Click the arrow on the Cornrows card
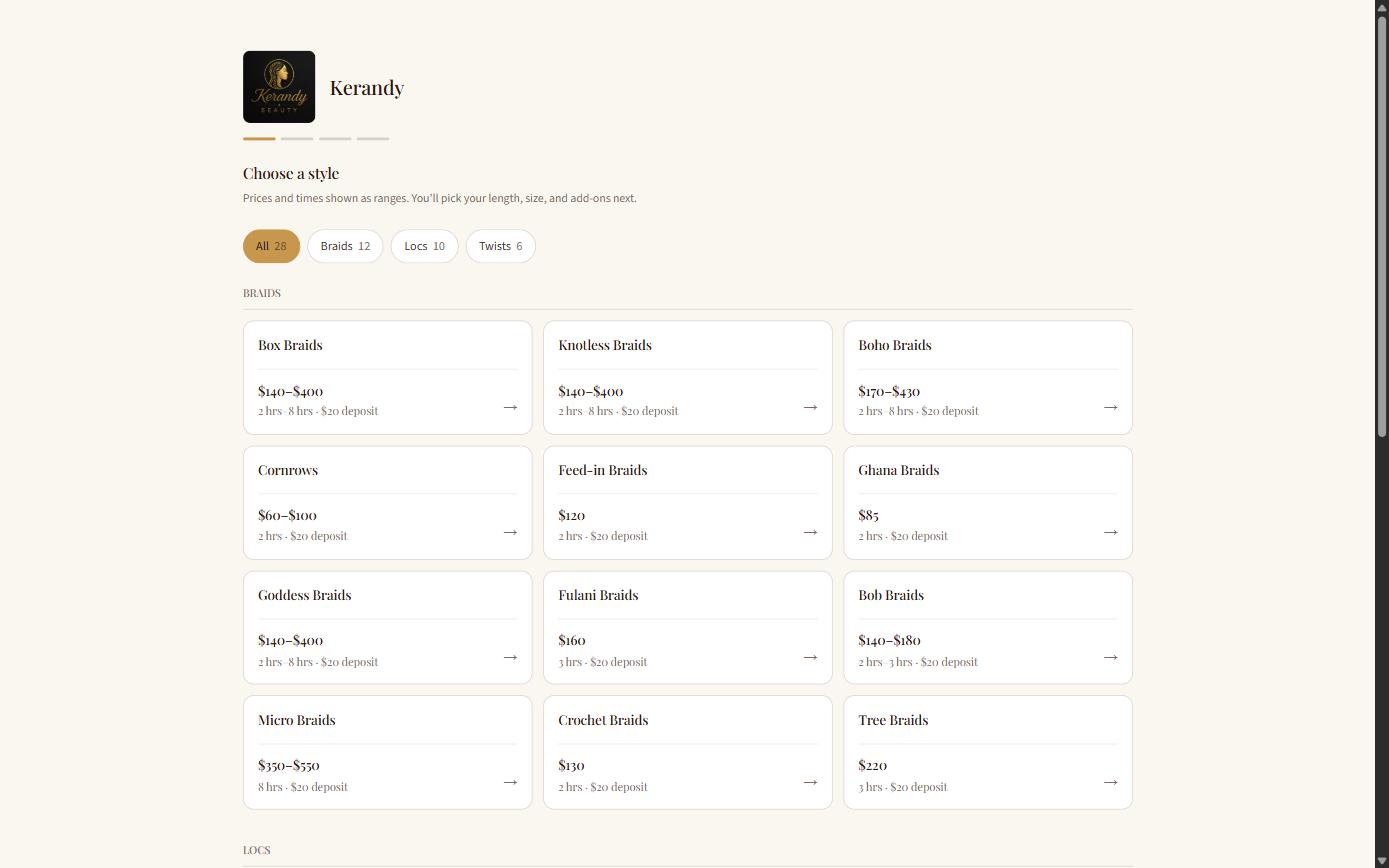Viewport: 1389px width, 868px height. point(510,532)
